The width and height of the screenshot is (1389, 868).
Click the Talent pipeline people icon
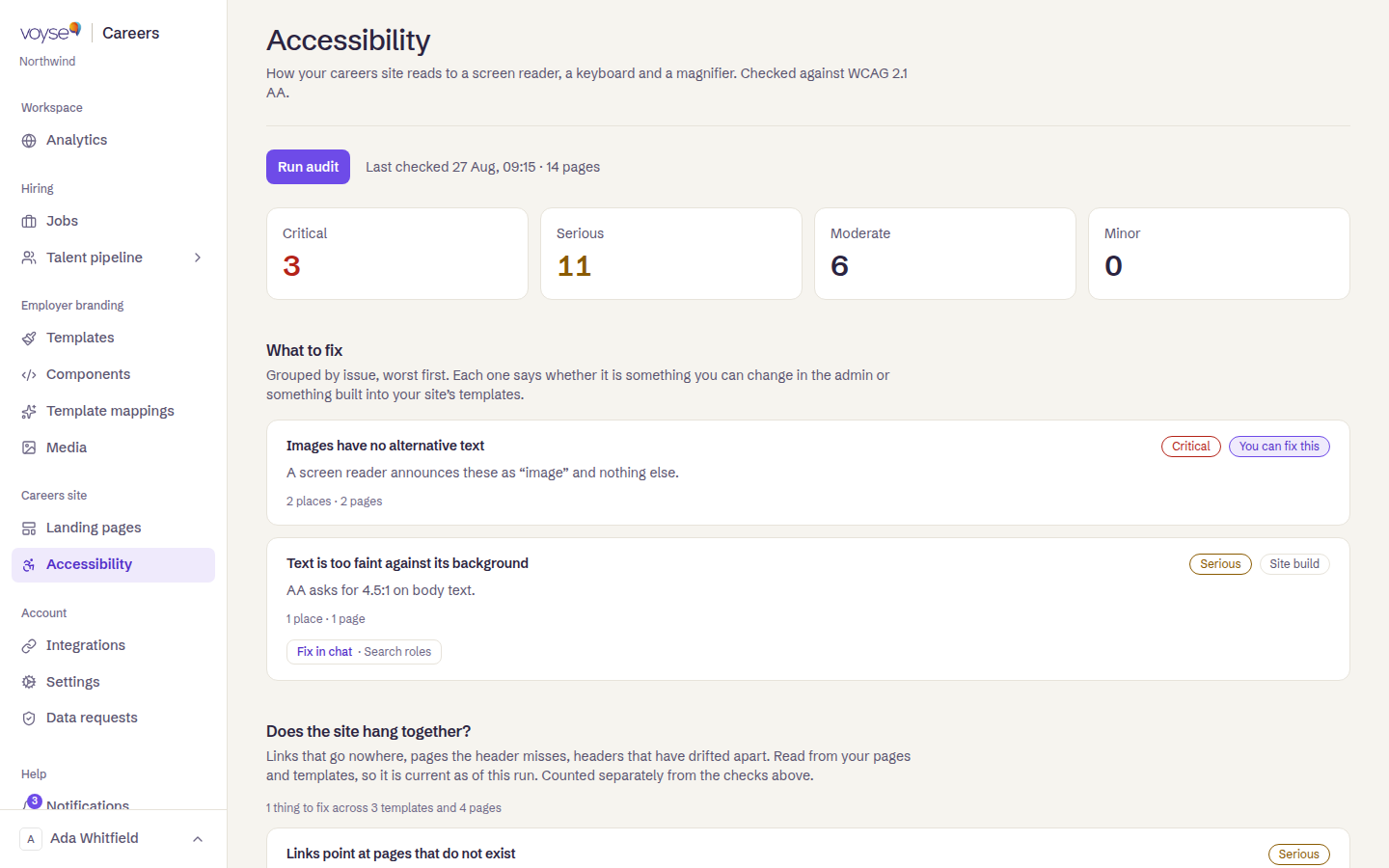coord(29,258)
